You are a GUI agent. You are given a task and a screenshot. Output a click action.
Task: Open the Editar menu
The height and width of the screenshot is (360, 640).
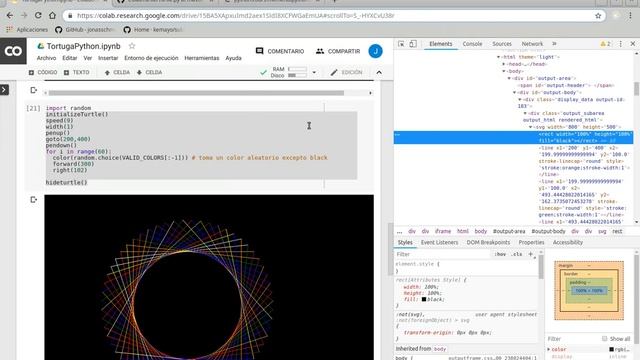coord(69,58)
